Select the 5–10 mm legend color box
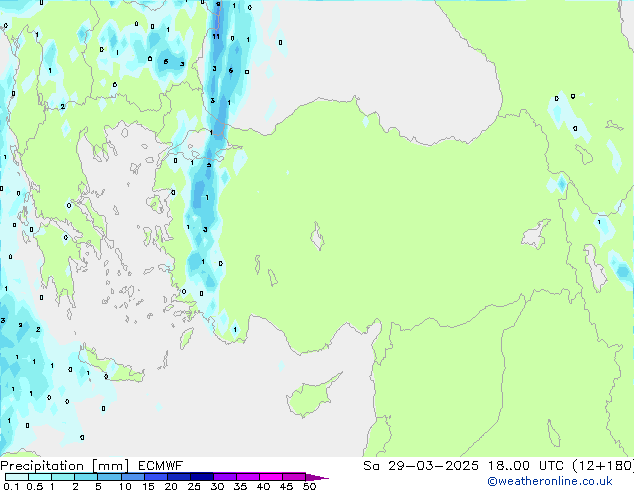The image size is (634, 490). (109, 477)
